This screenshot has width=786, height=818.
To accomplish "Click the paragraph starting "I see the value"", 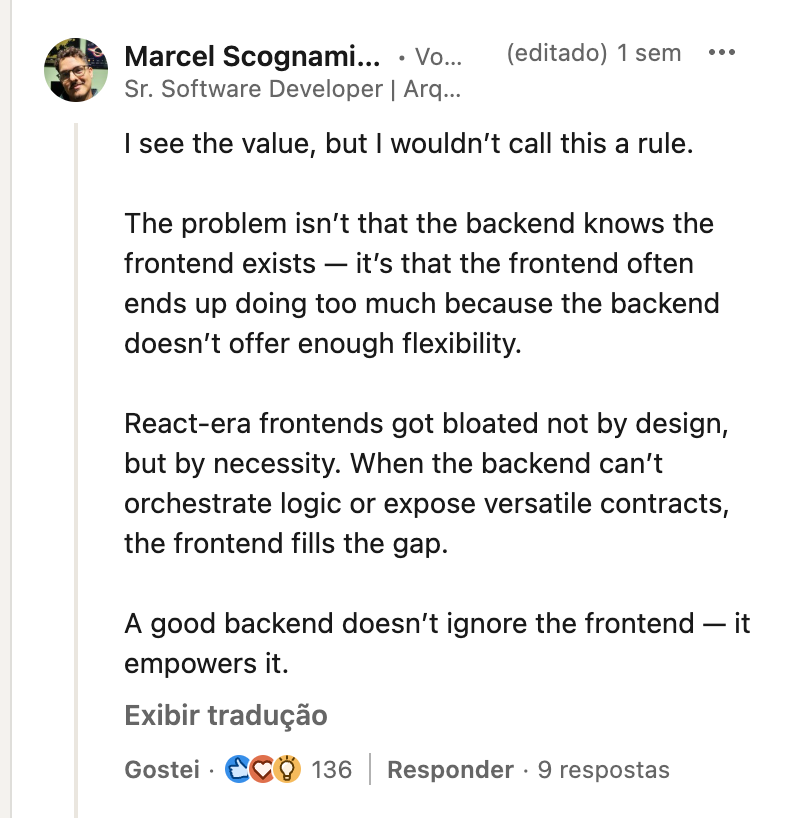I will (x=408, y=143).
